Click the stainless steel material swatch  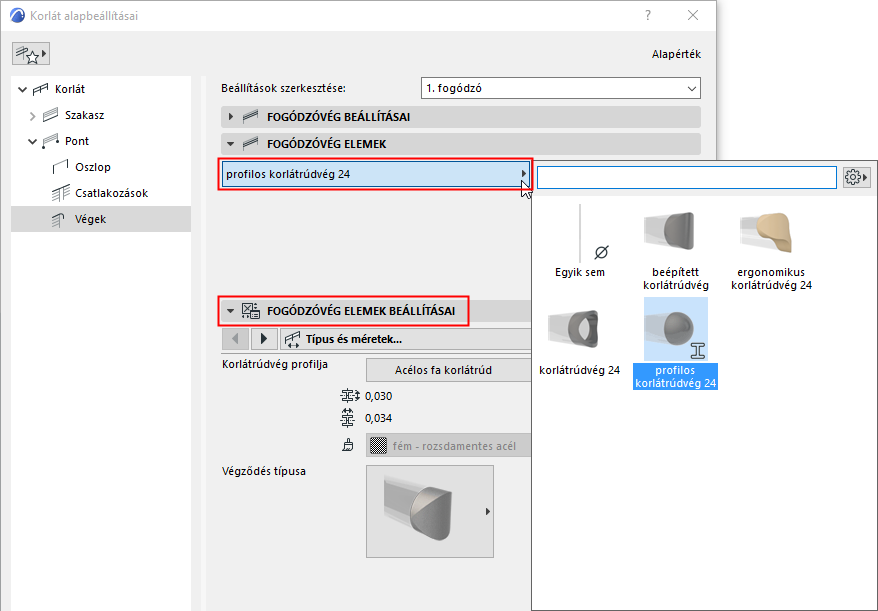[379, 446]
